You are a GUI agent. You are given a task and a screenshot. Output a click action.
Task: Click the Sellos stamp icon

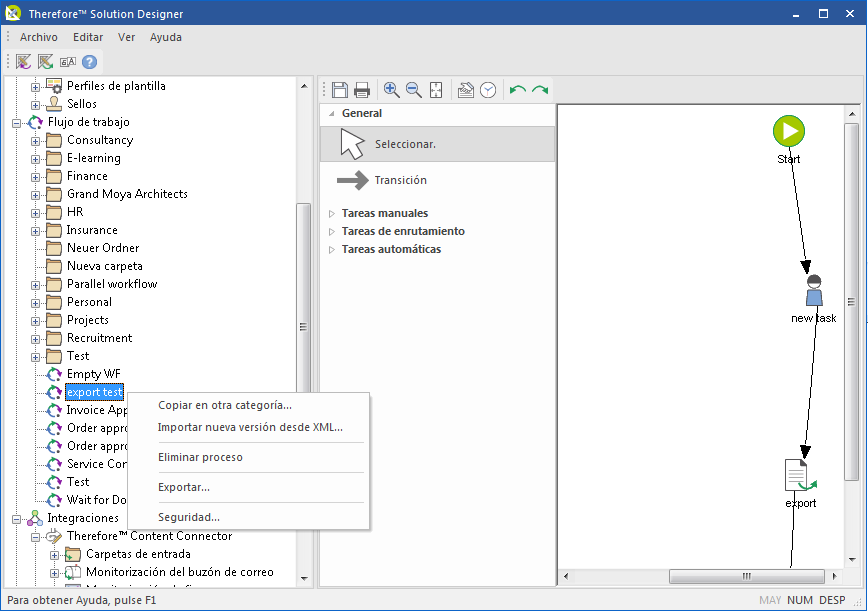click(54, 103)
